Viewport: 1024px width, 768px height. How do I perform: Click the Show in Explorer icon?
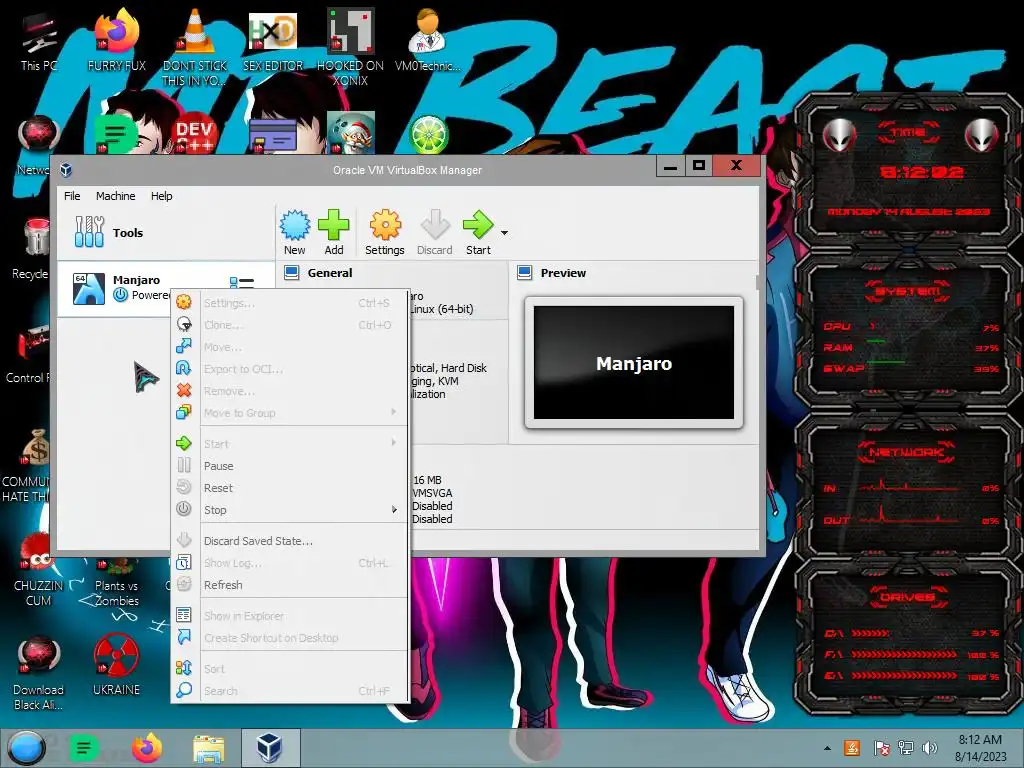tap(184, 615)
